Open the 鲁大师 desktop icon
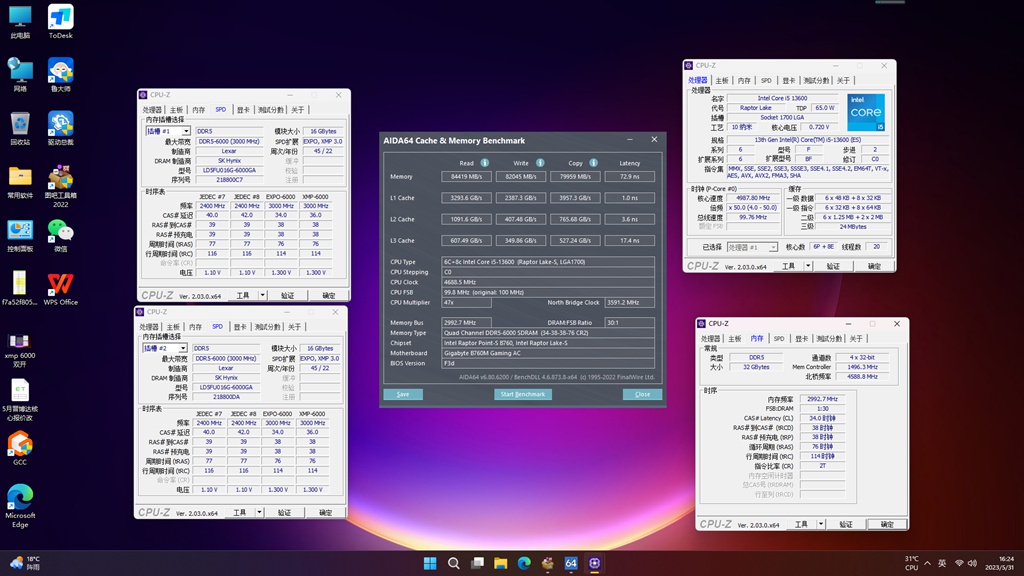 click(62, 70)
